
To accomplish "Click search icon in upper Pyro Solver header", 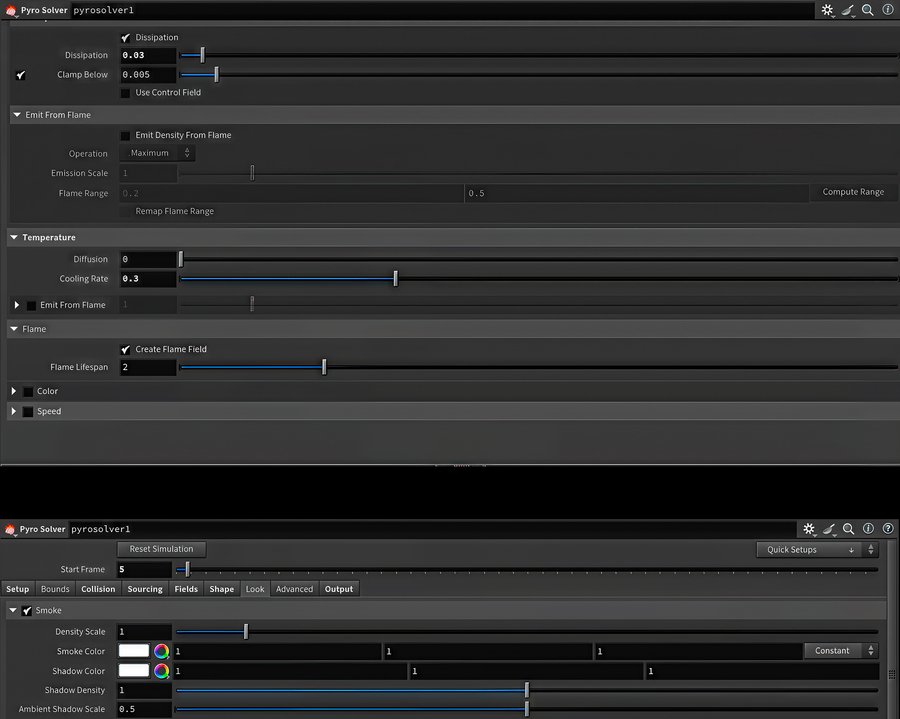I will pyautogui.click(x=868, y=10).
